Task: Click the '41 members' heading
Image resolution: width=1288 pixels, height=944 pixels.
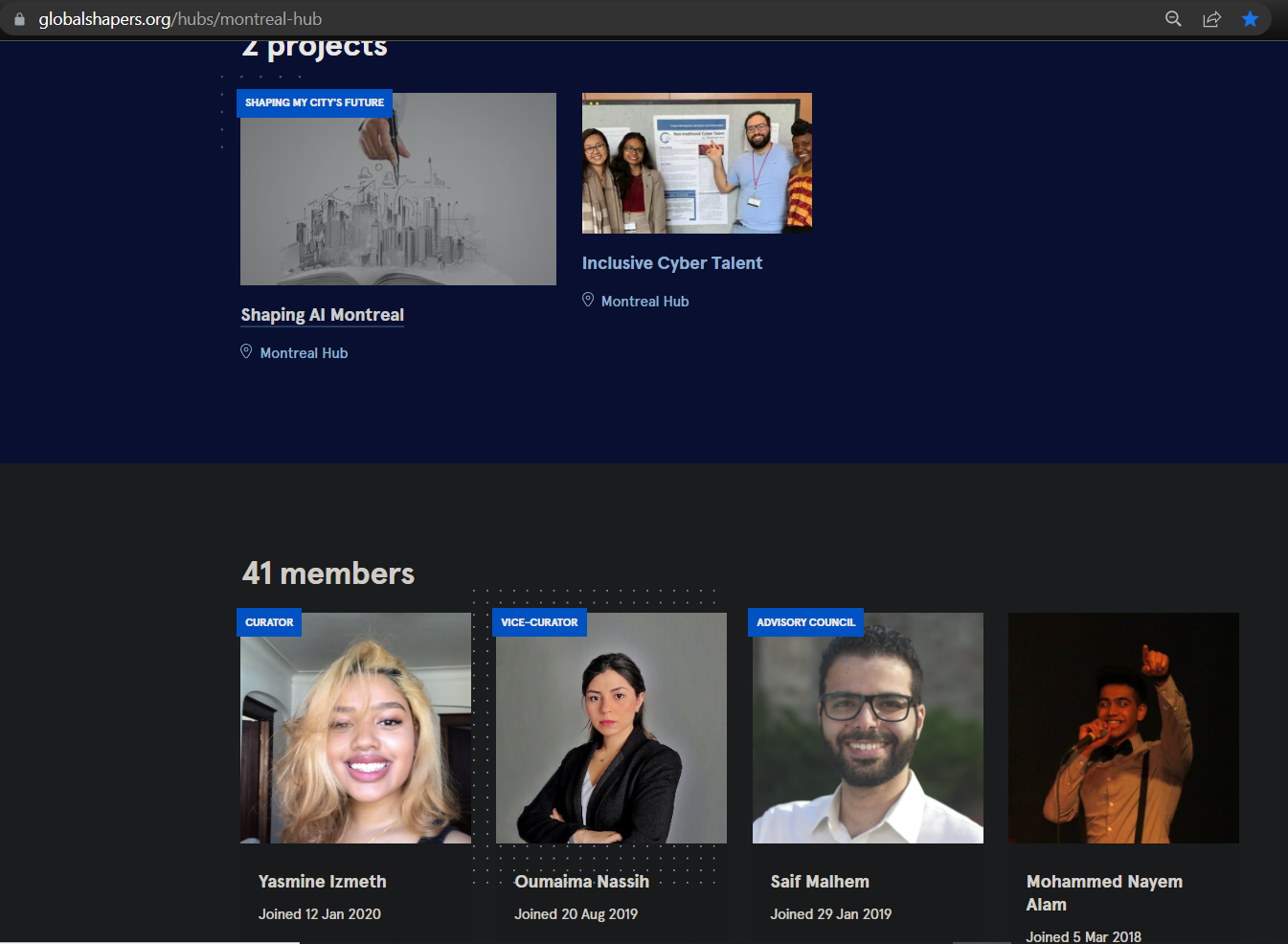Action: click(328, 573)
